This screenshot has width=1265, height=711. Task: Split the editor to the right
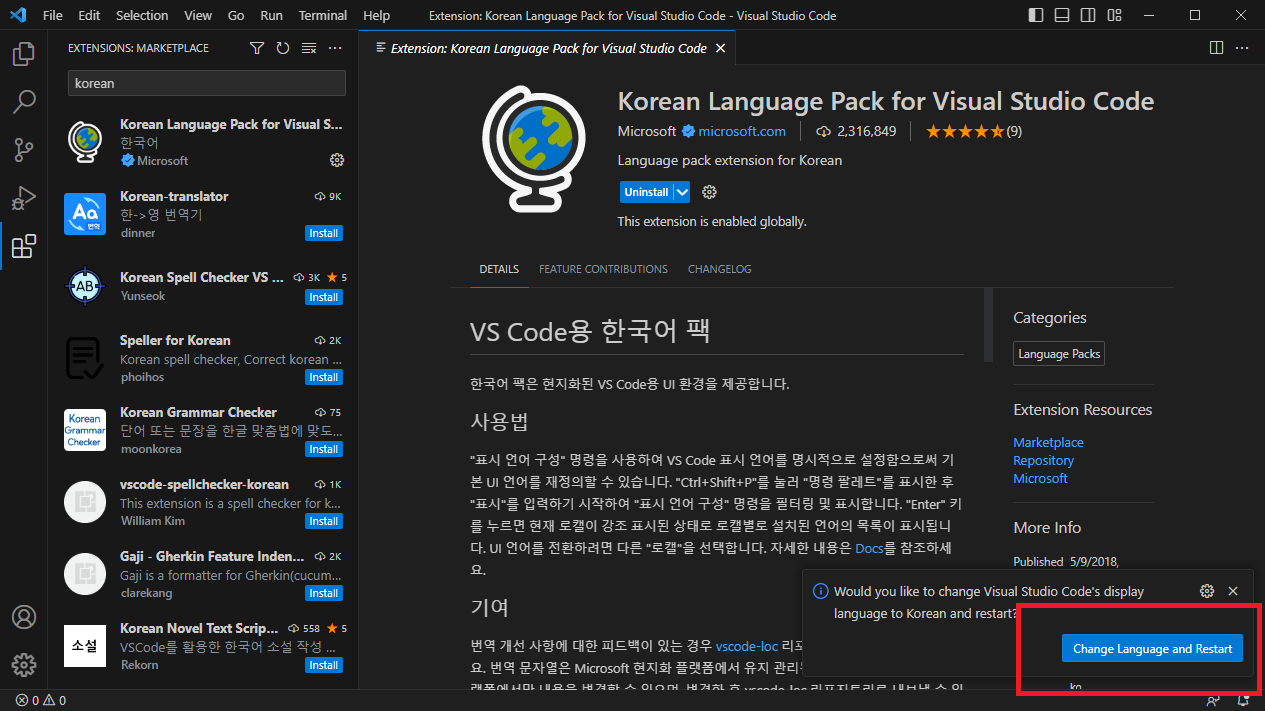1216,48
